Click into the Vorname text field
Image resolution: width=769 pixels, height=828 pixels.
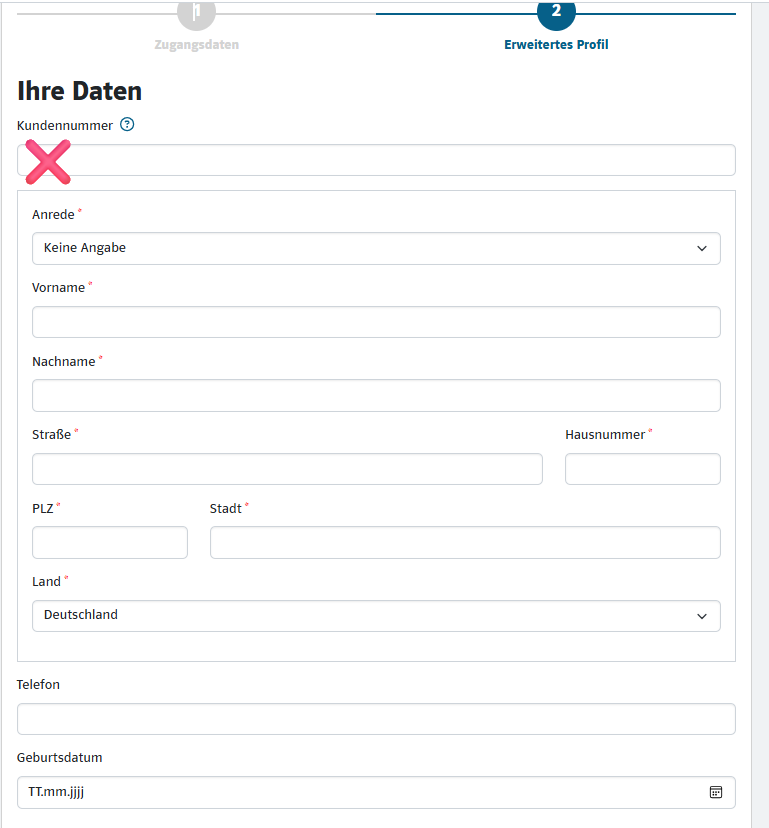click(x=376, y=322)
